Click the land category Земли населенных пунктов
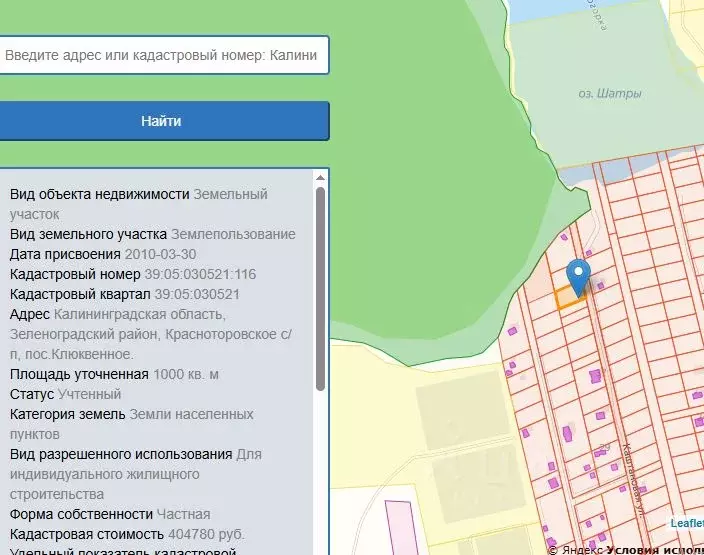Image resolution: width=704 pixels, height=555 pixels. pos(132,424)
